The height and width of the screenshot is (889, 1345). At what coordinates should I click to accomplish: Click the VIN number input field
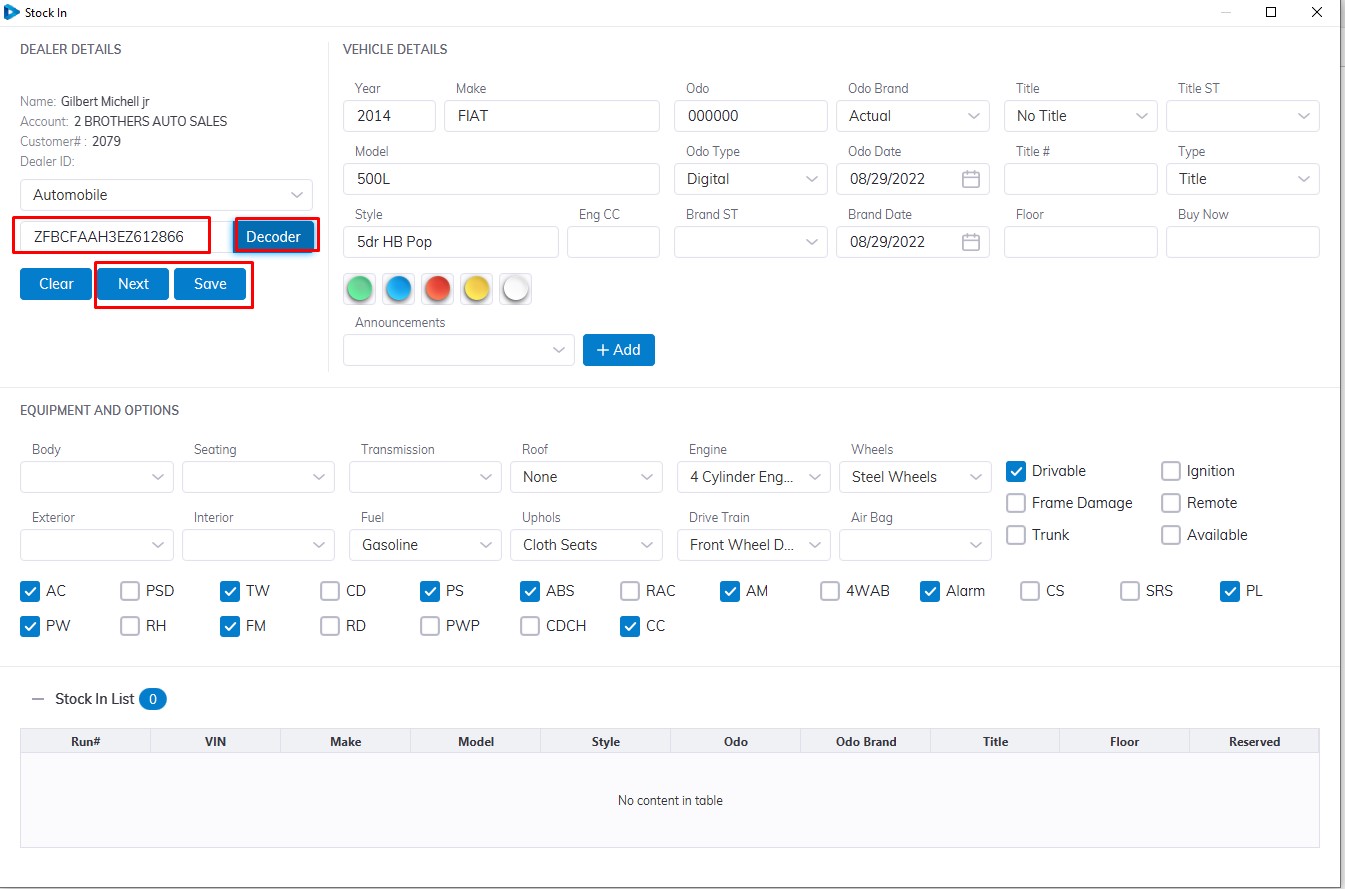coord(113,237)
